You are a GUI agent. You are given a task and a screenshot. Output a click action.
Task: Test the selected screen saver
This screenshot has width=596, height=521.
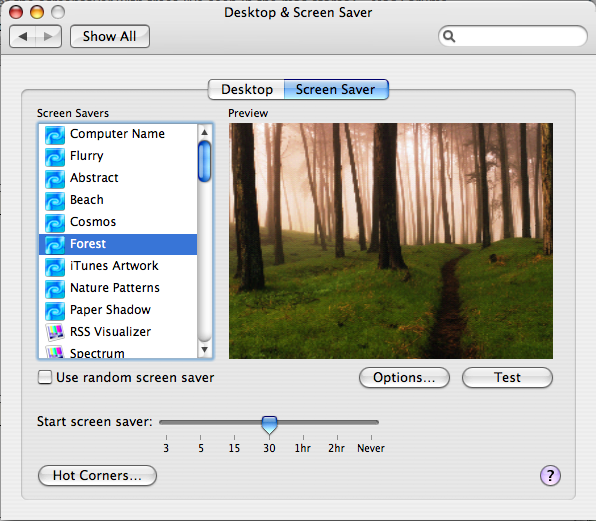(507, 377)
